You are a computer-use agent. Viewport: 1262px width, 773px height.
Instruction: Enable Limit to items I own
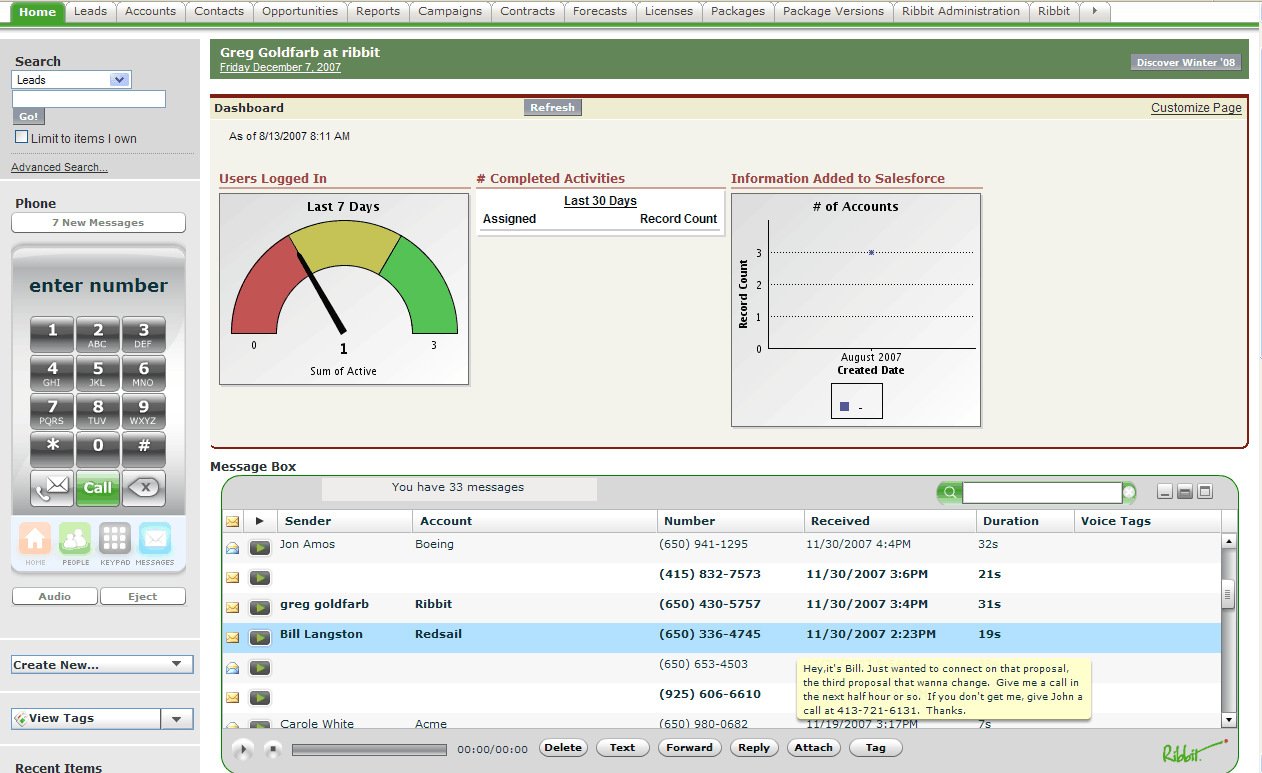click(22, 137)
